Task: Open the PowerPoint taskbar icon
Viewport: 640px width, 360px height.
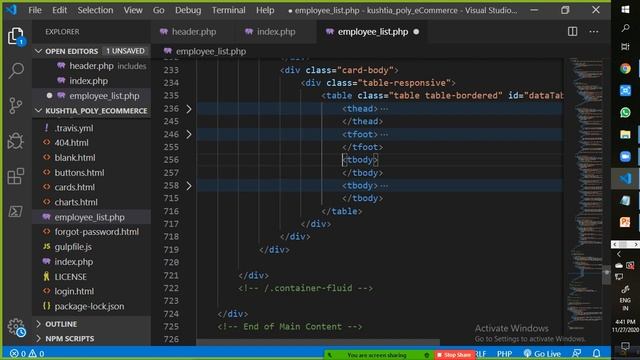Action: pyautogui.click(x=625, y=222)
